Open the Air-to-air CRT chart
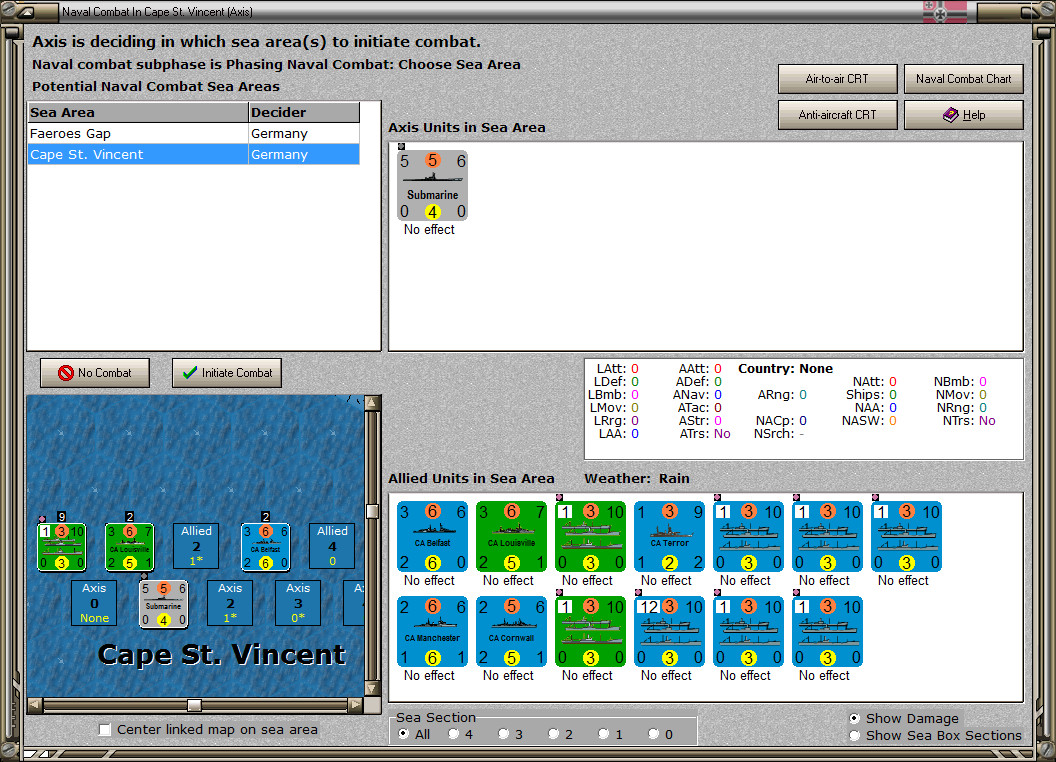This screenshot has height=762, width=1056. [837, 79]
